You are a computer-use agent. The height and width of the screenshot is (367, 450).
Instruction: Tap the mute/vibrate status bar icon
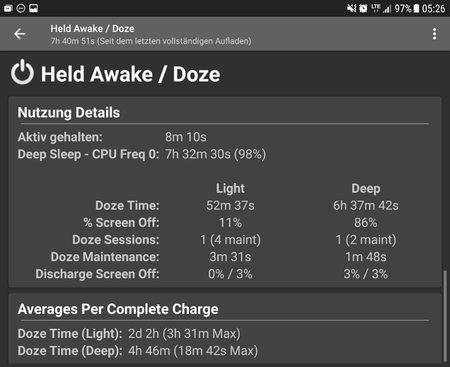click(351, 8)
